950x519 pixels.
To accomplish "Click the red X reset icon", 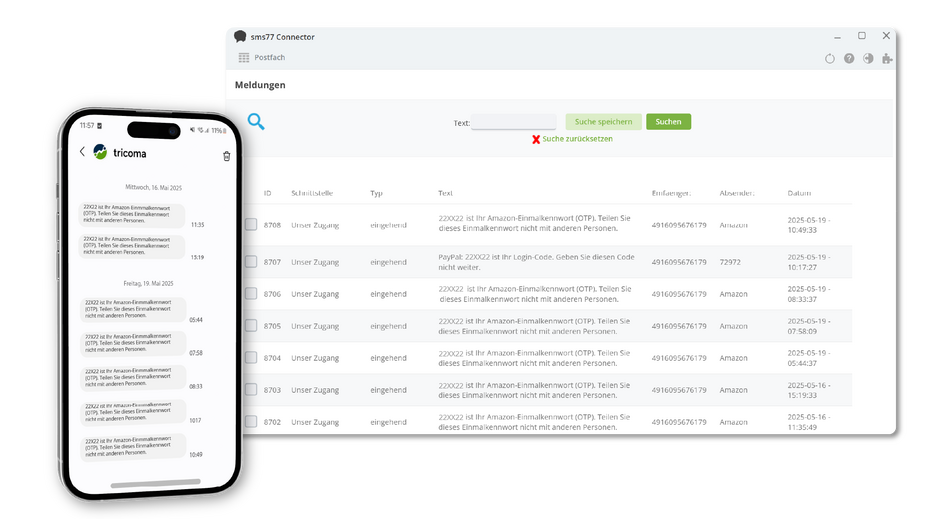I will (x=536, y=139).
